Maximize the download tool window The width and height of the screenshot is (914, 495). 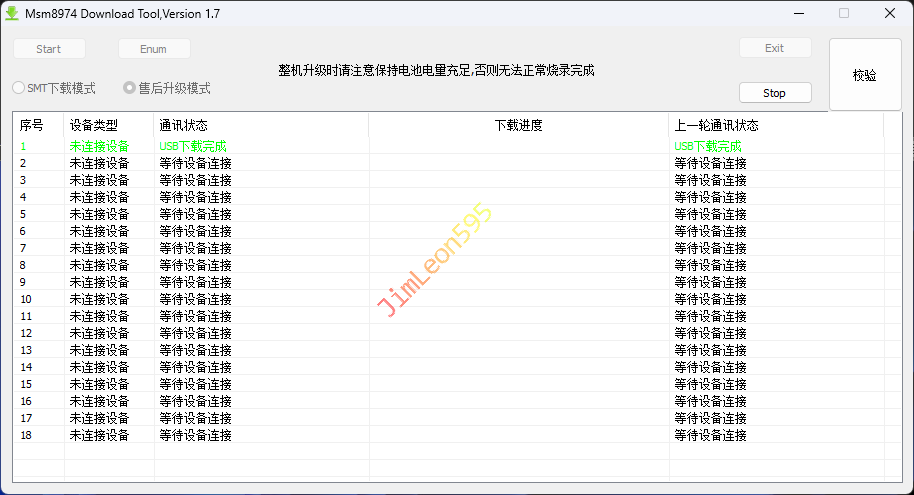pyautogui.click(x=843, y=14)
